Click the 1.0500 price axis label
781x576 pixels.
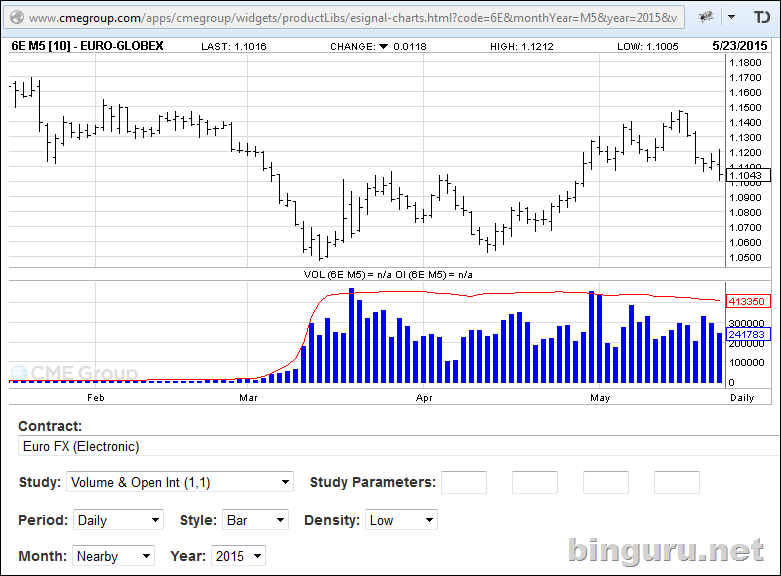click(745, 258)
